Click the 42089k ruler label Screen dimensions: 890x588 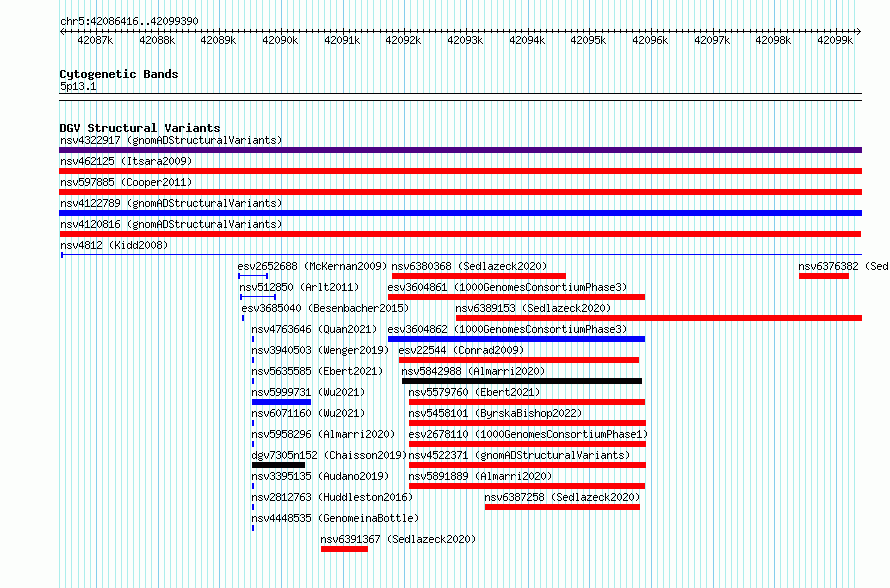[x=218, y=40]
